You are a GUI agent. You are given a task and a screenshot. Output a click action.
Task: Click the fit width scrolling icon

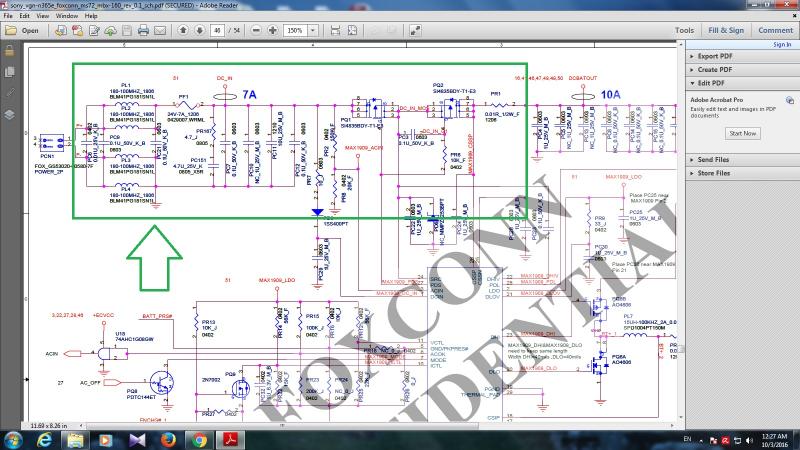[x=335, y=31]
